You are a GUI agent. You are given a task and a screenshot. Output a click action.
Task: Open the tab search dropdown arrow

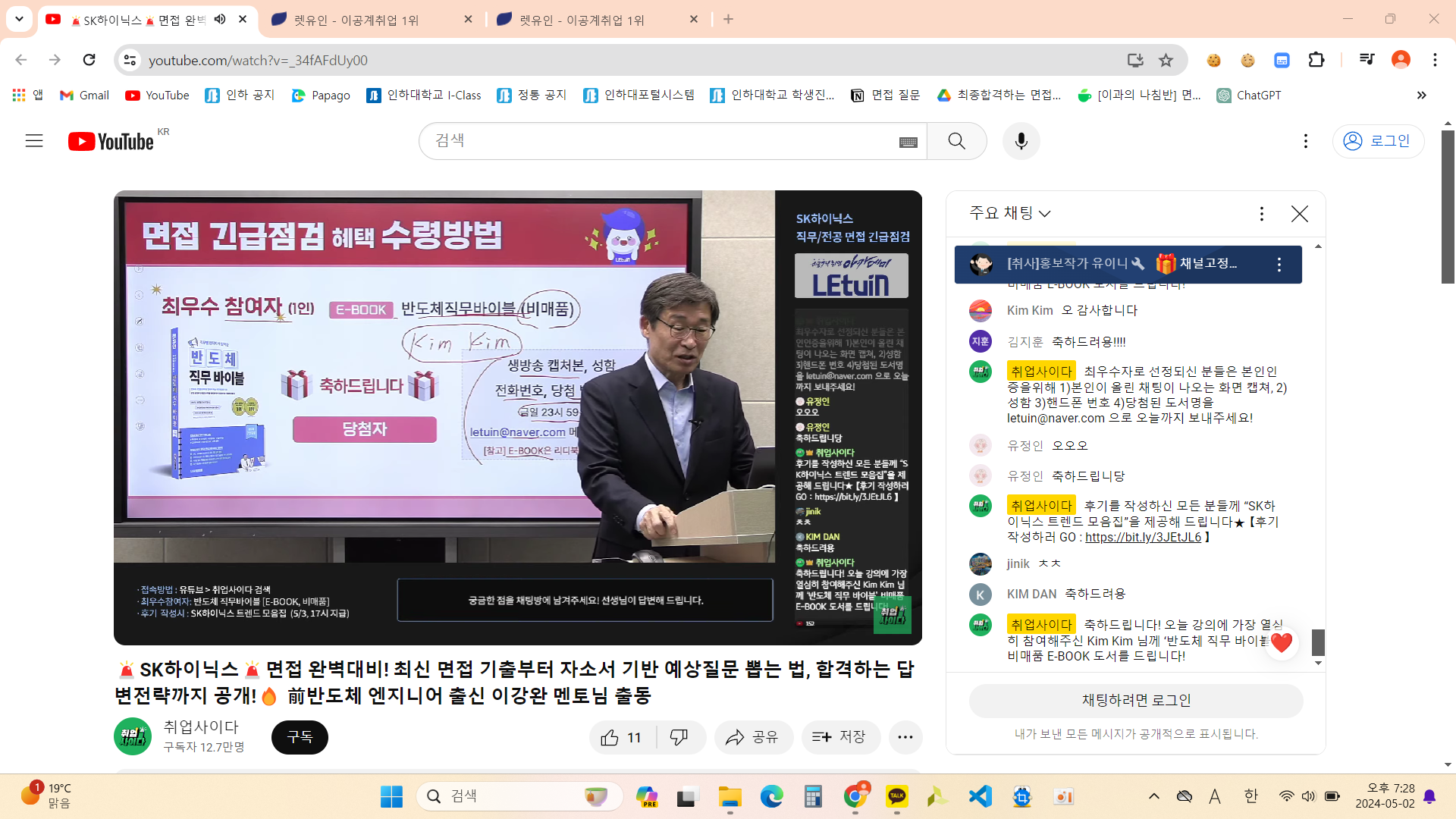pos(19,19)
